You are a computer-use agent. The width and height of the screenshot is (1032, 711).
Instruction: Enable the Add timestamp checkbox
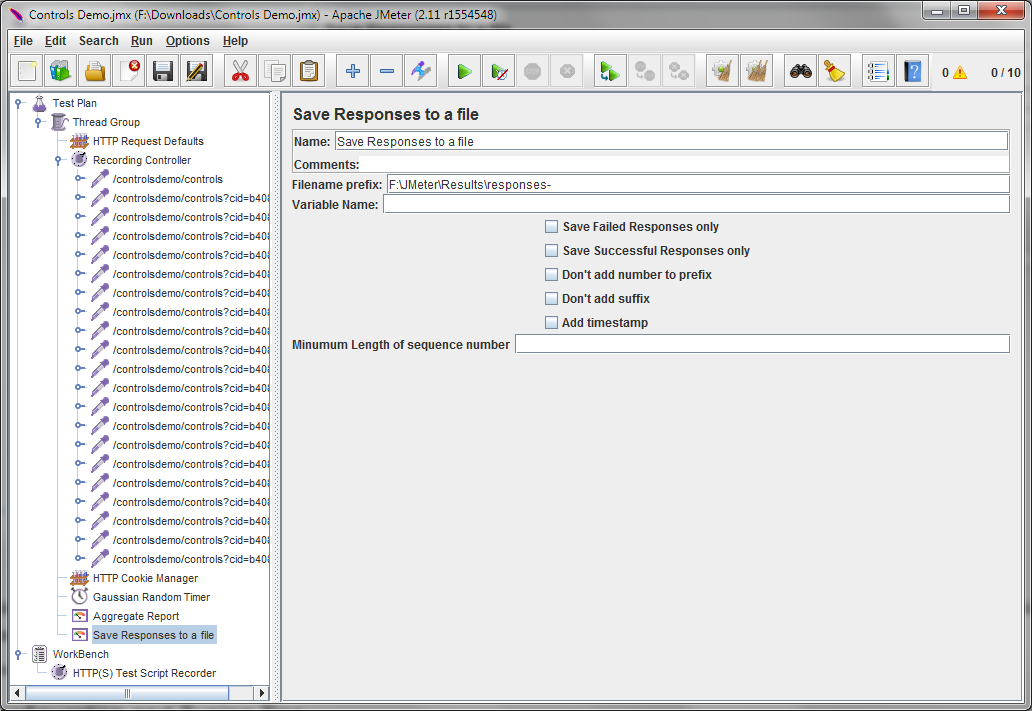coord(552,323)
